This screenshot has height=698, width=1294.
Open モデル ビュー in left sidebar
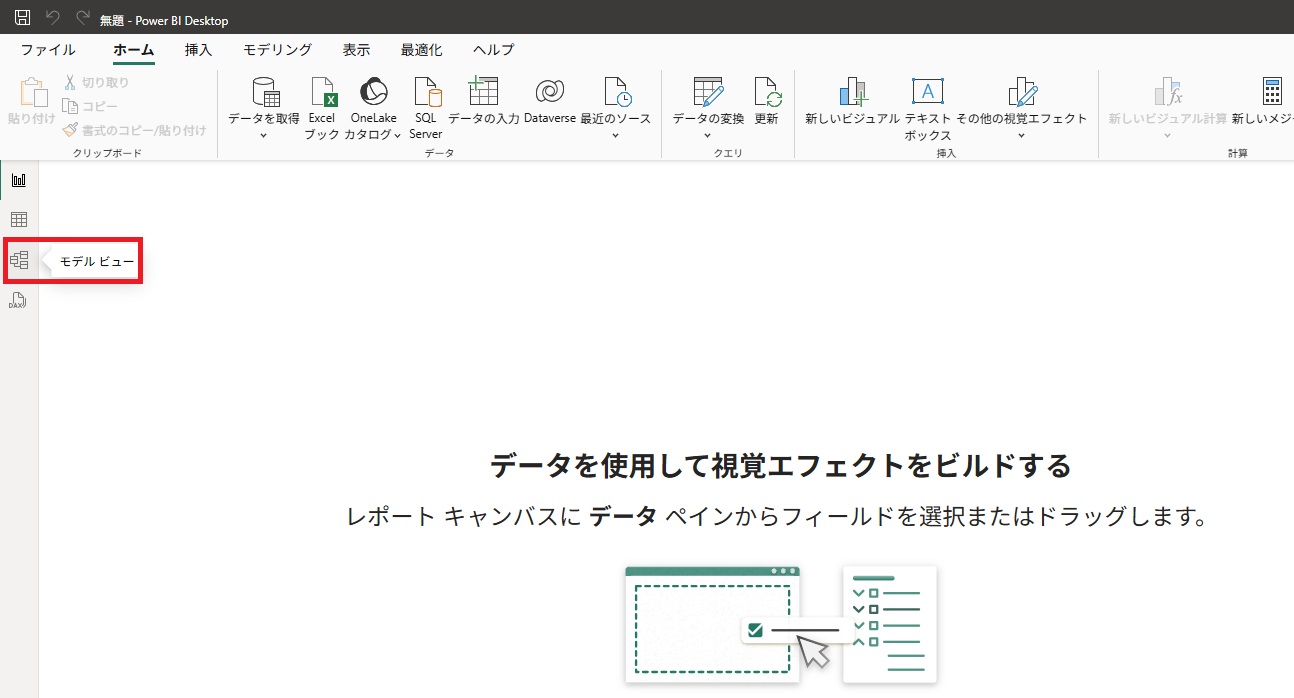[18, 261]
